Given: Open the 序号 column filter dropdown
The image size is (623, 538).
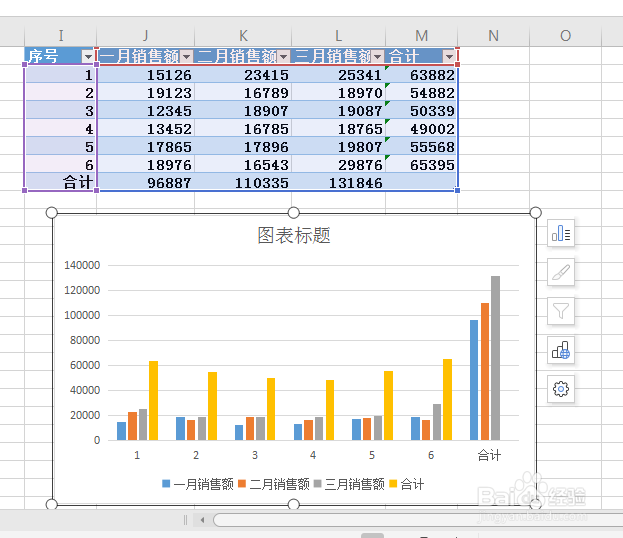Looking at the screenshot, I should pos(88,57).
